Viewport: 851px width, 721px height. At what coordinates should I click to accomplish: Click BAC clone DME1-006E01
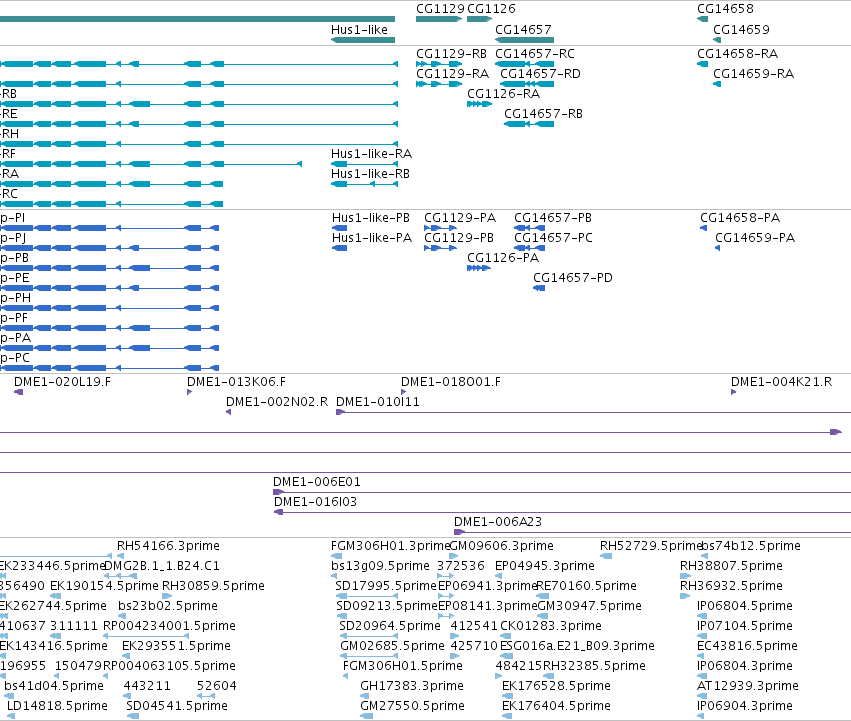coord(316,482)
